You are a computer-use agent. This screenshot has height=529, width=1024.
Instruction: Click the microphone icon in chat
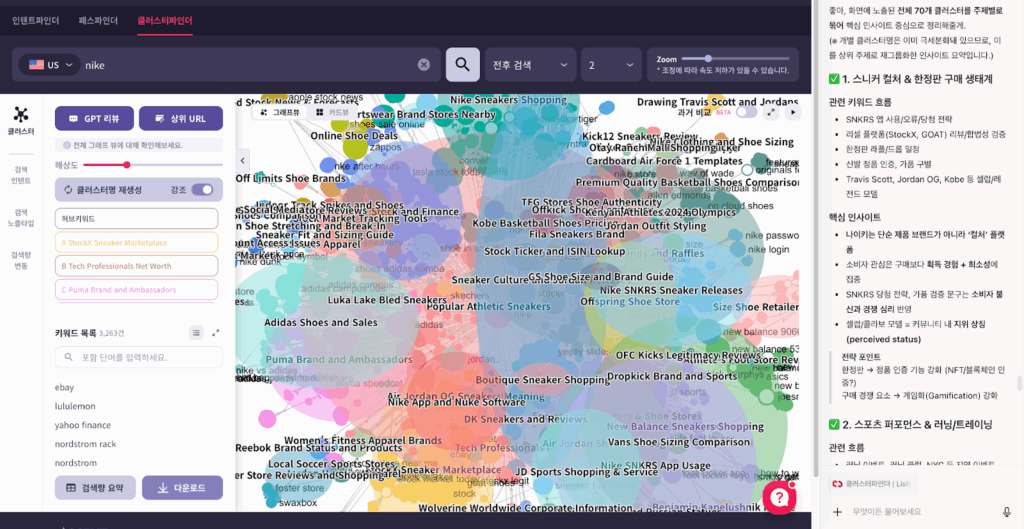[1007, 512]
